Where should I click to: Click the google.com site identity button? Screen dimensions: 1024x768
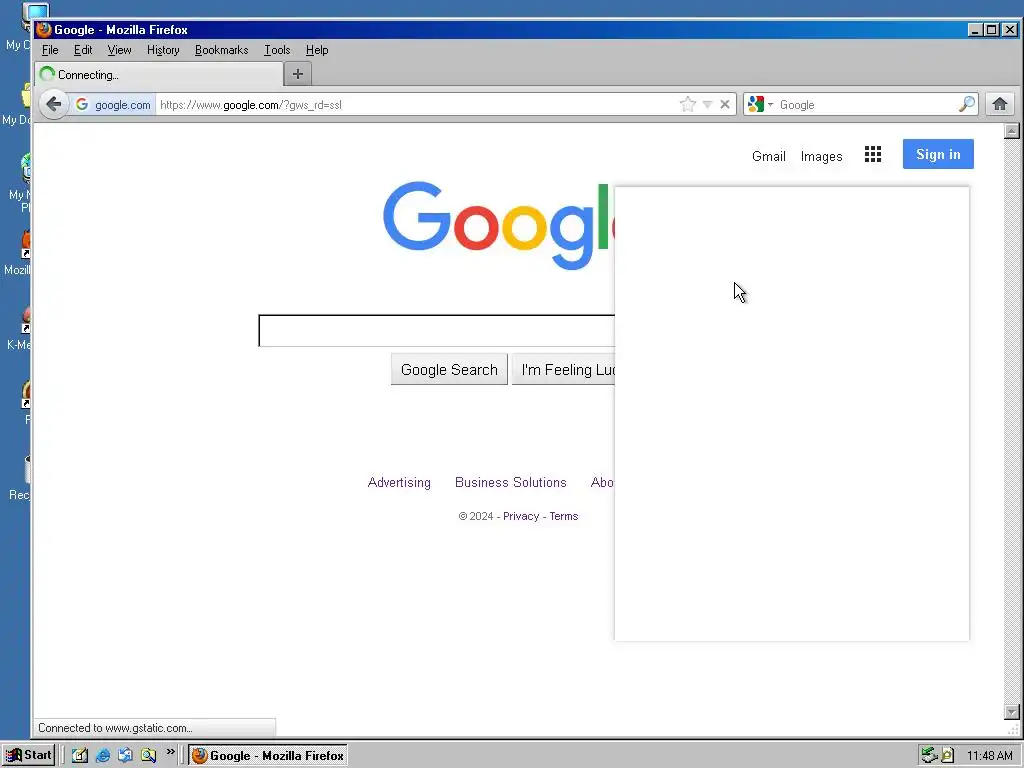pyautogui.click(x=114, y=104)
